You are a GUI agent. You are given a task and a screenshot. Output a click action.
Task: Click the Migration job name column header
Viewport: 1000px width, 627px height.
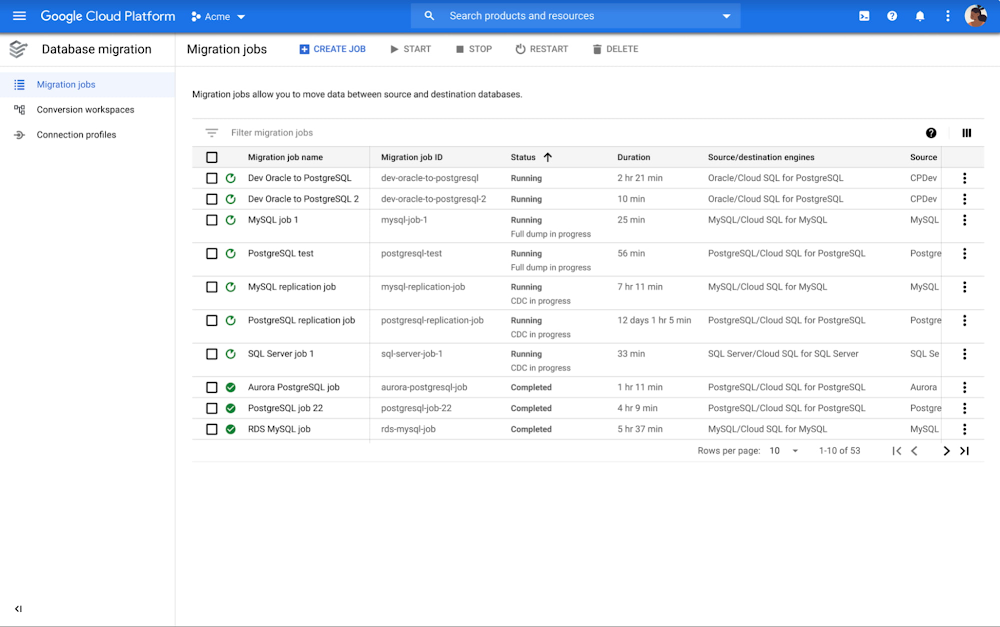285,157
